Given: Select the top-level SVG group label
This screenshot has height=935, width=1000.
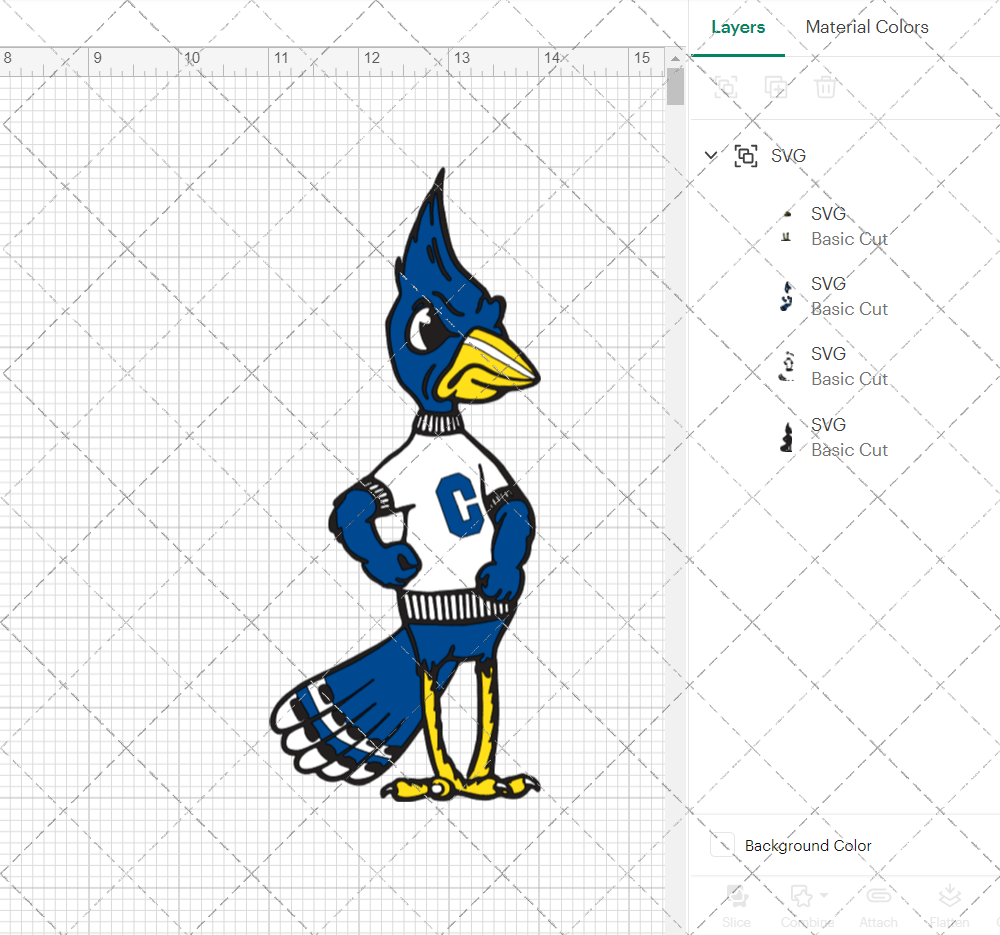Looking at the screenshot, I should tap(788, 156).
